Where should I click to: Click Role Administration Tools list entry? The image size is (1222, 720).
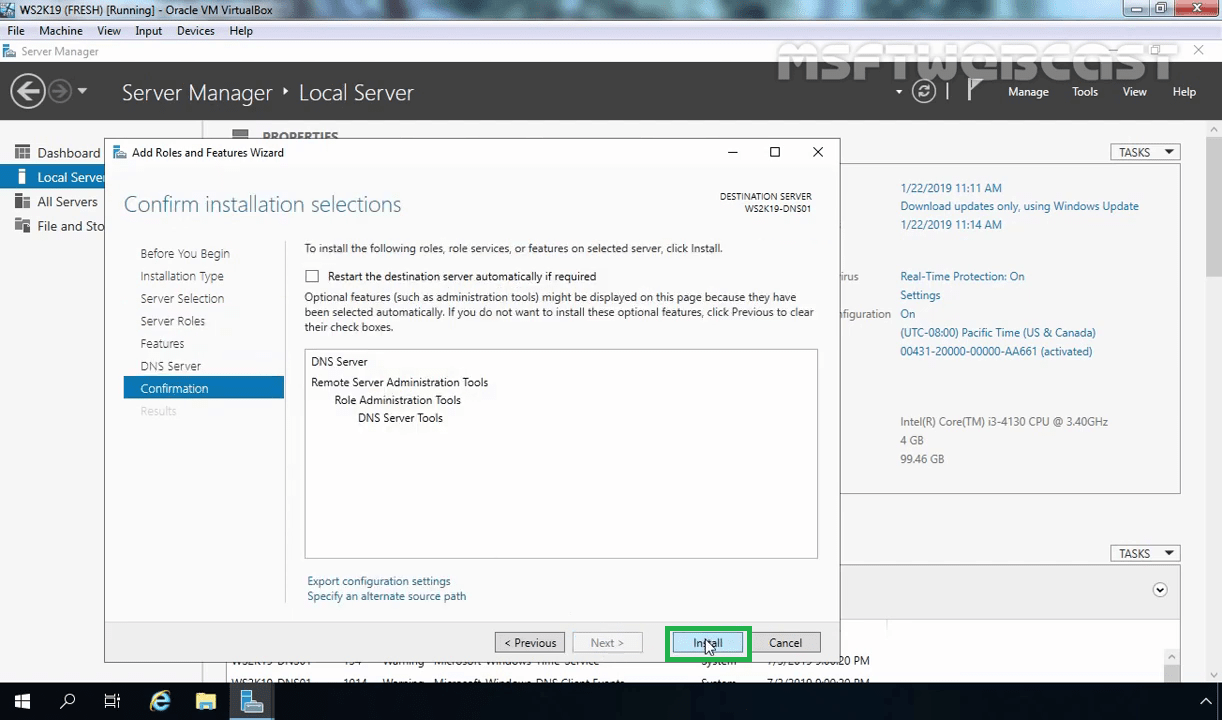pyautogui.click(x=397, y=400)
